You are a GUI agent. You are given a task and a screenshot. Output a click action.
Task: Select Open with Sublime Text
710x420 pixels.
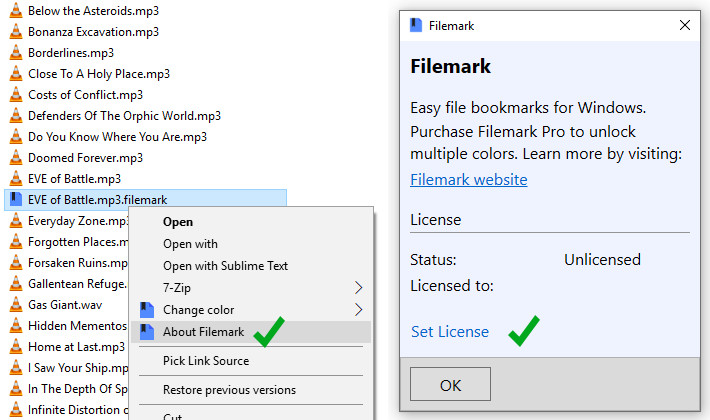[x=225, y=266]
